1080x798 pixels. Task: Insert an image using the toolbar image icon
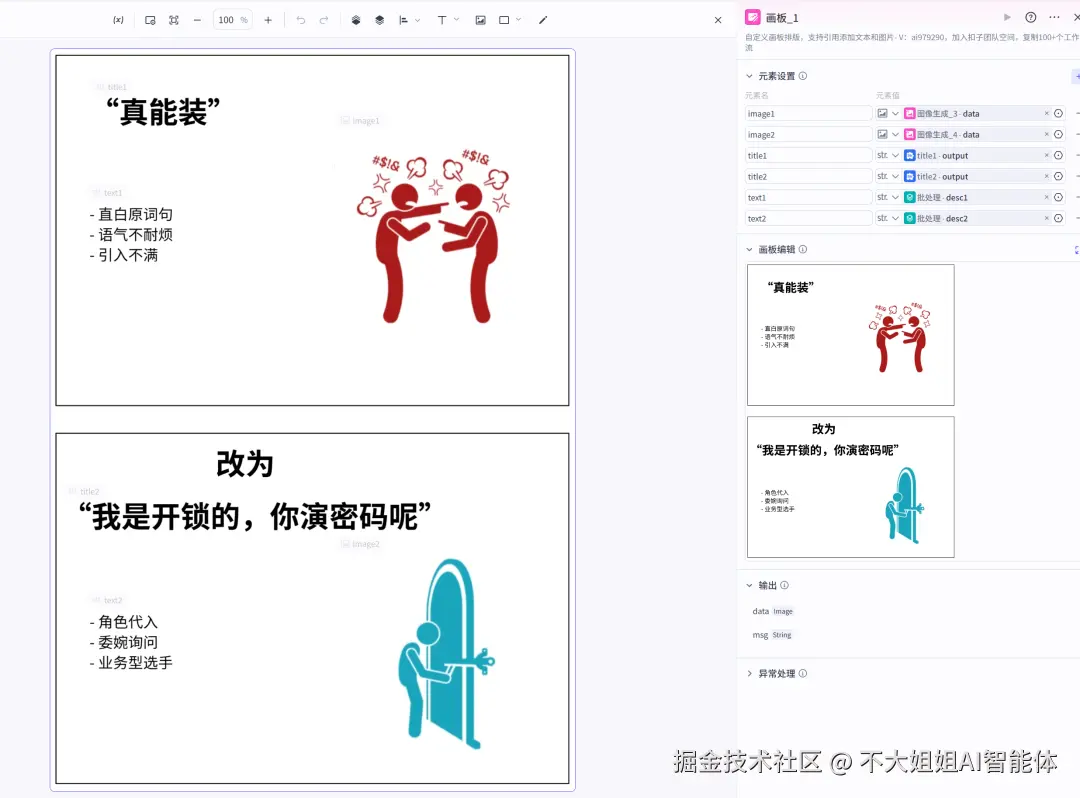[x=480, y=19]
